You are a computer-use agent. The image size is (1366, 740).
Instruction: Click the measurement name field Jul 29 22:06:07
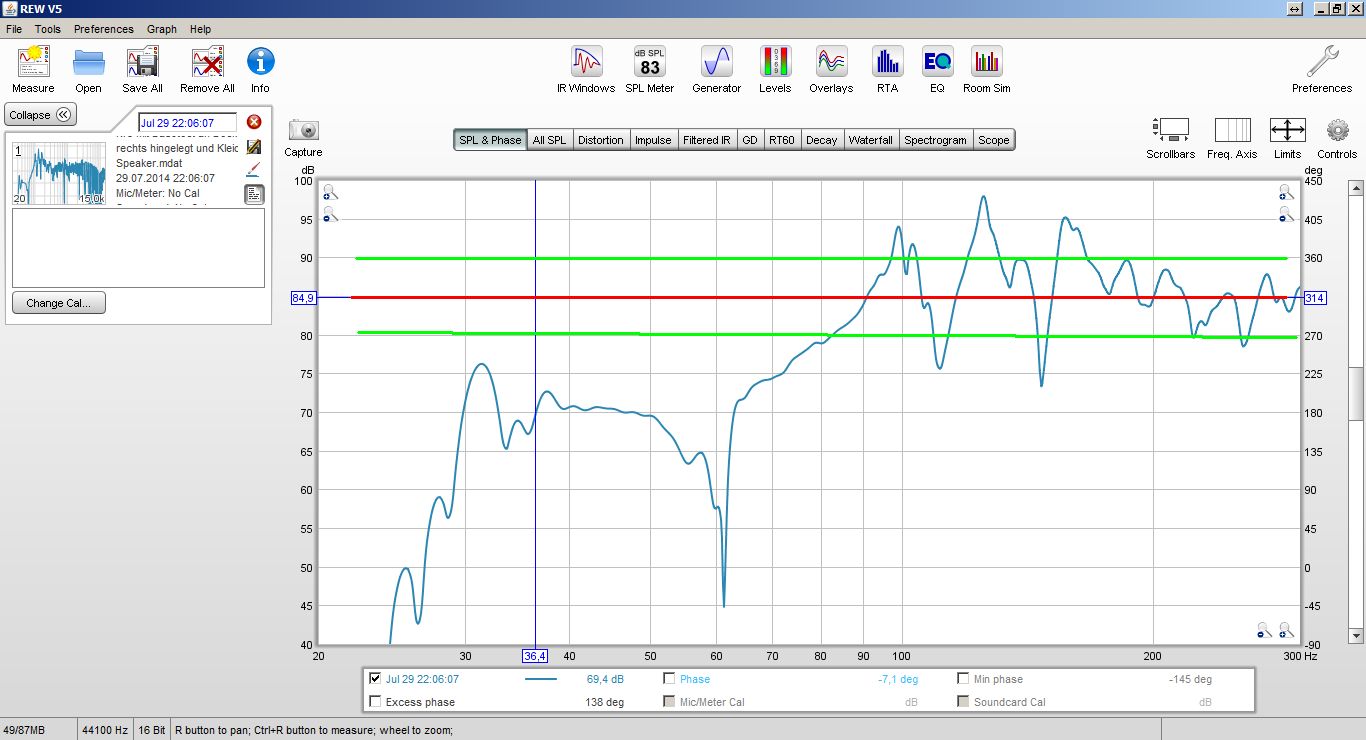click(187, 123)
